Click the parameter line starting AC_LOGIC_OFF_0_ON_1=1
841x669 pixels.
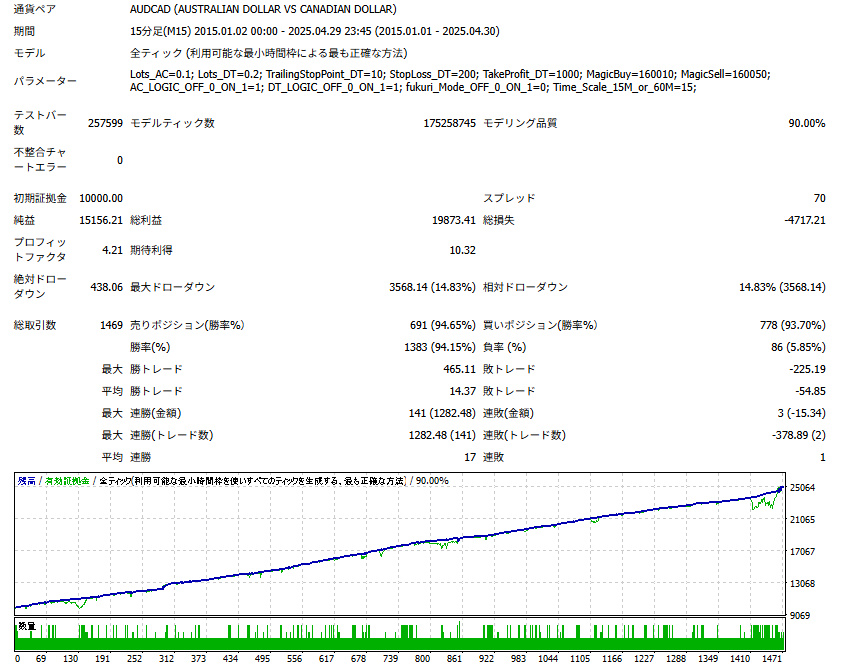[413, 87]
